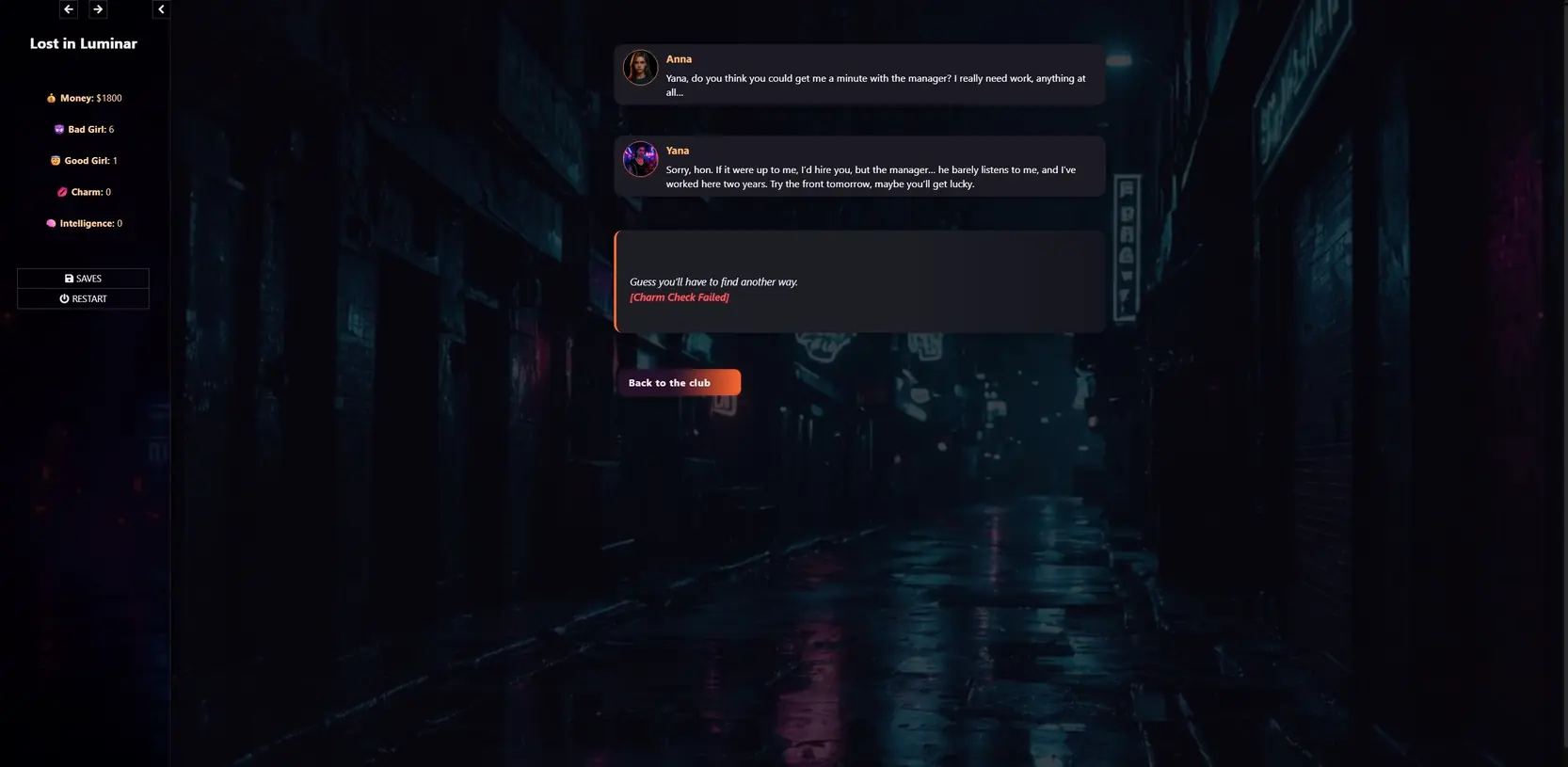Open the SAVES menu
The width and height of the screenshot is (1568, 767).
click(83, 279)
